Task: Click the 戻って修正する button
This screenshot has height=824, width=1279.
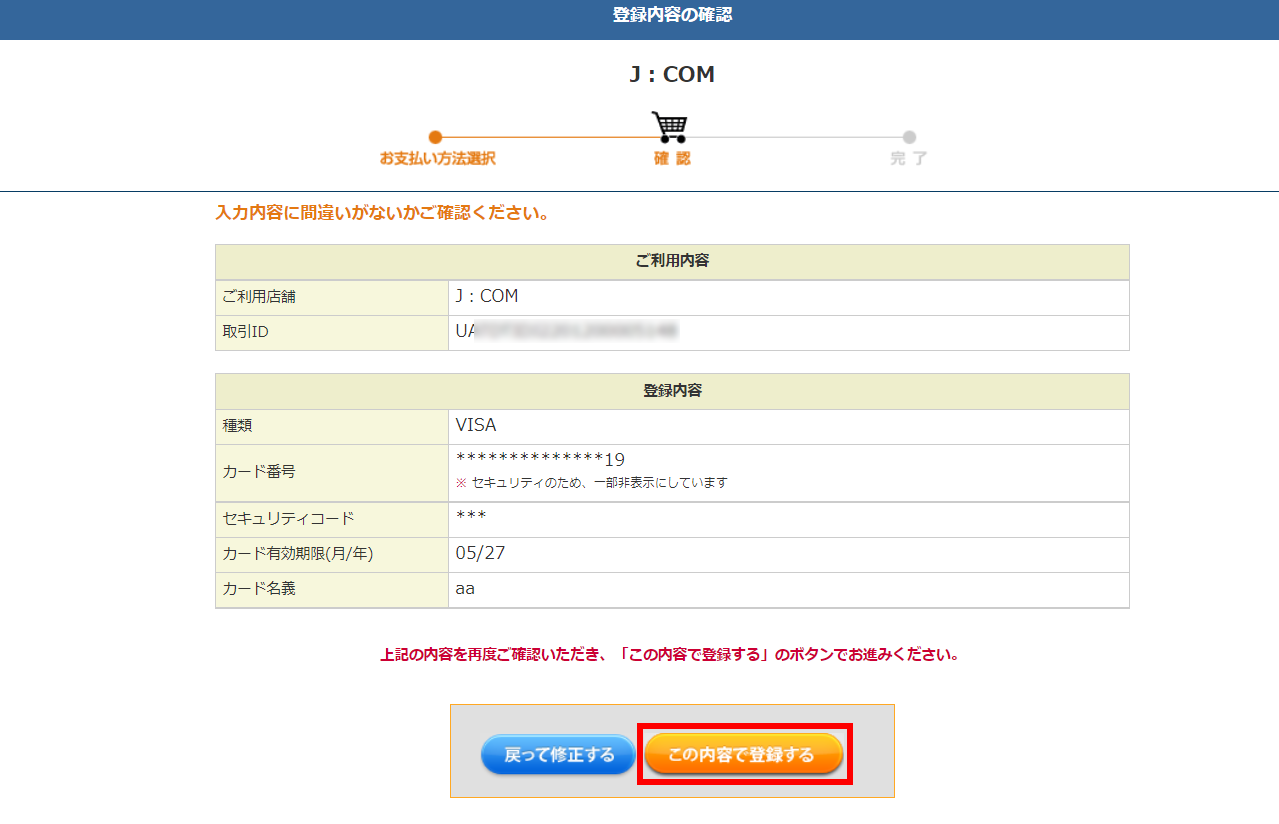Action: coord(558,755)
